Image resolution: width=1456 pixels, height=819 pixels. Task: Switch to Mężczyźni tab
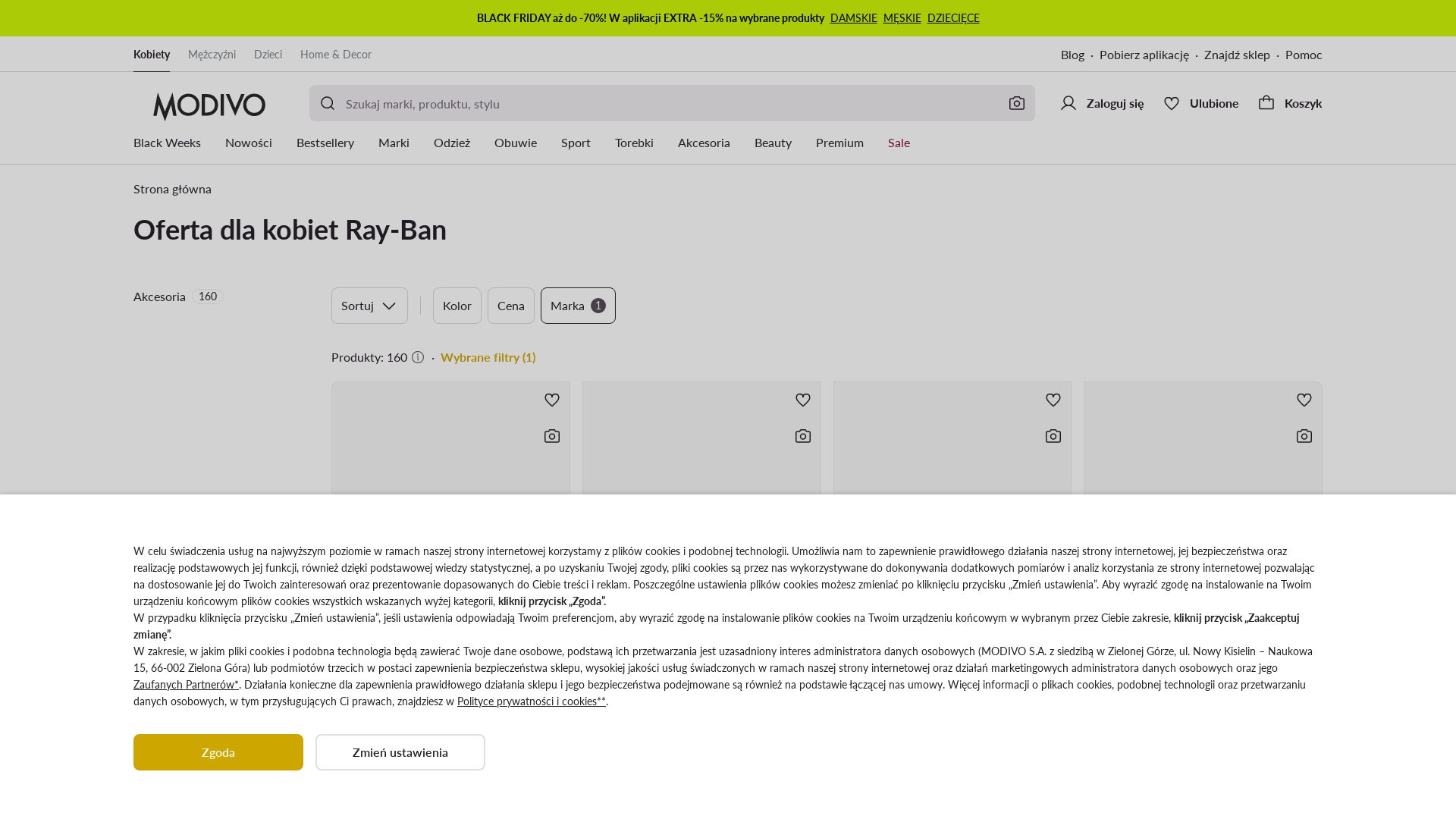coord(212,55)
